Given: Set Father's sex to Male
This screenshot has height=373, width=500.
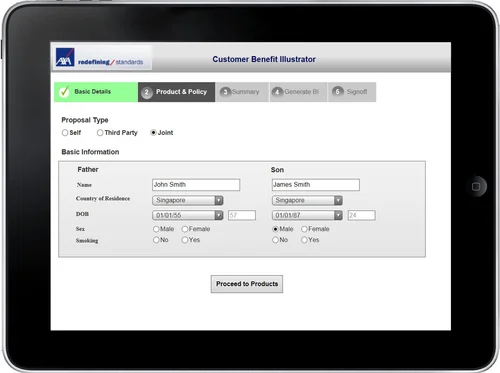Looking at the screenshot, I should click(x=156, y=229).
